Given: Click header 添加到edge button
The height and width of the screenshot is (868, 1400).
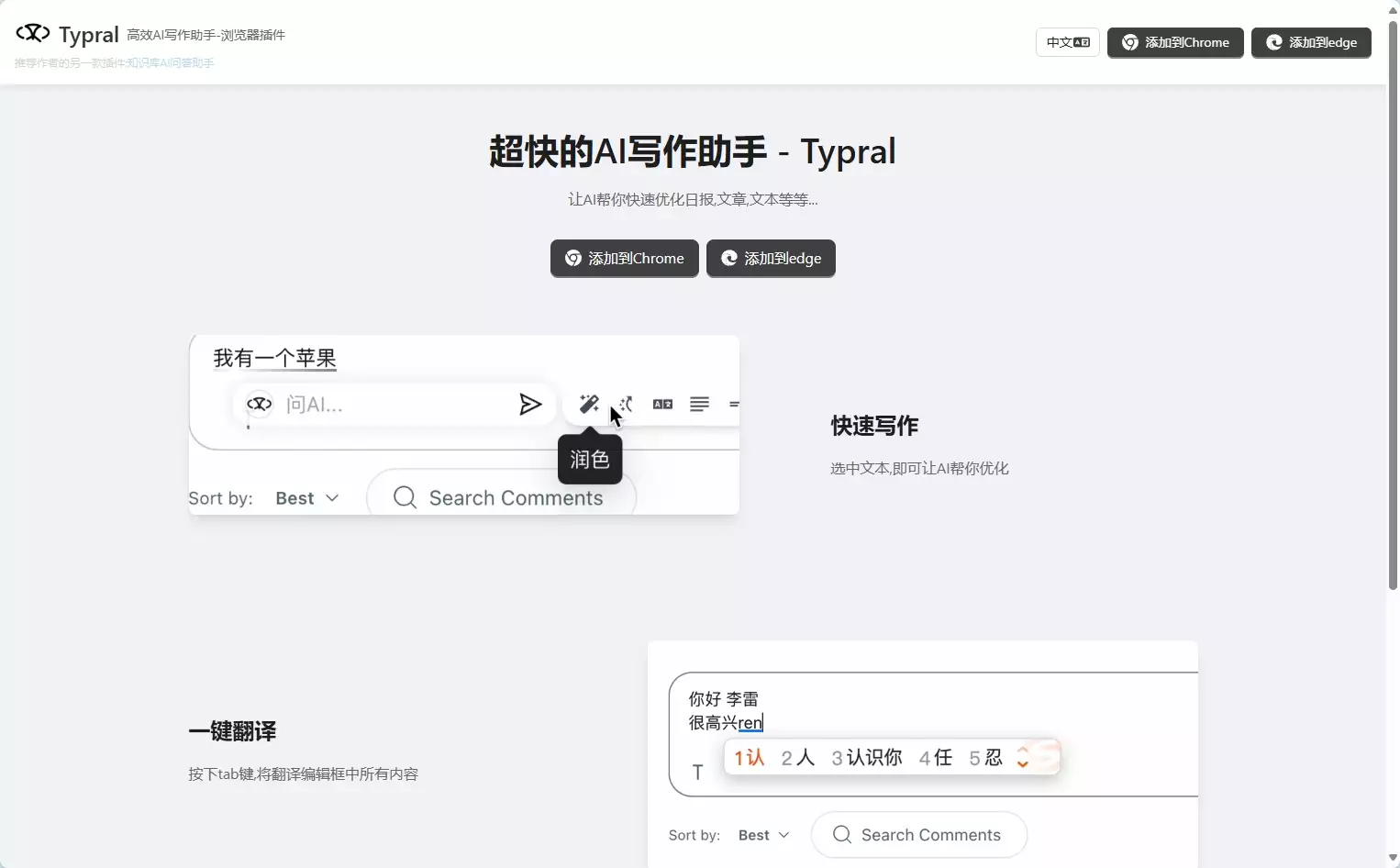Looking at the screenshot, I should 1311,42.
